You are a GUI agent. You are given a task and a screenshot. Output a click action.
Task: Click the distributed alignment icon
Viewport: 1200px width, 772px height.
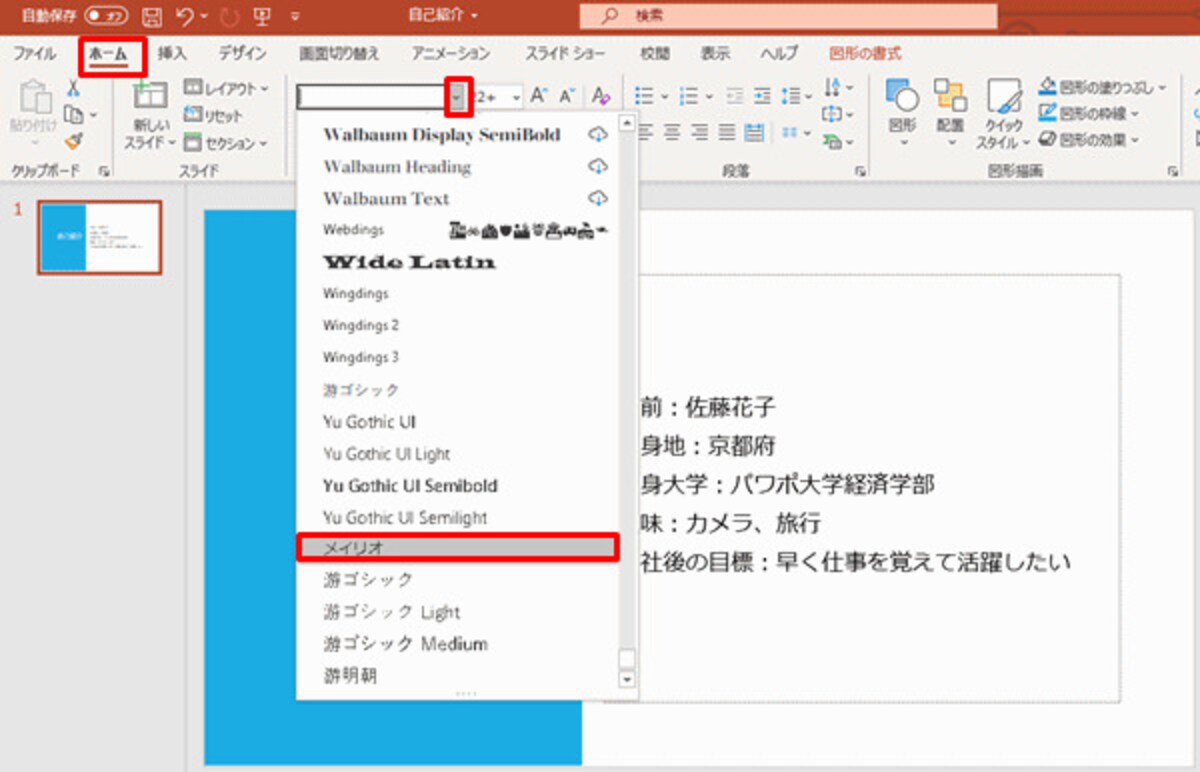click(x=754, y=132)
